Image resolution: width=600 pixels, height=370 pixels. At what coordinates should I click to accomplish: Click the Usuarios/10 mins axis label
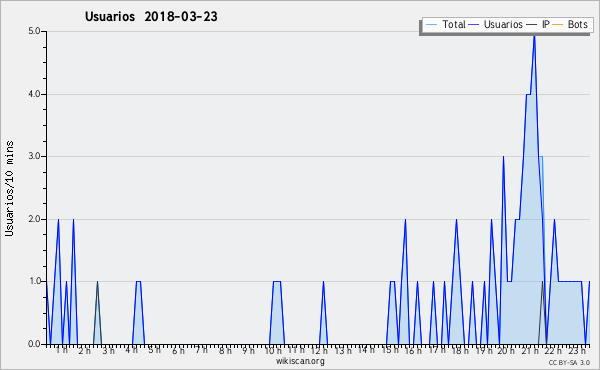click(x=9, y=188)
